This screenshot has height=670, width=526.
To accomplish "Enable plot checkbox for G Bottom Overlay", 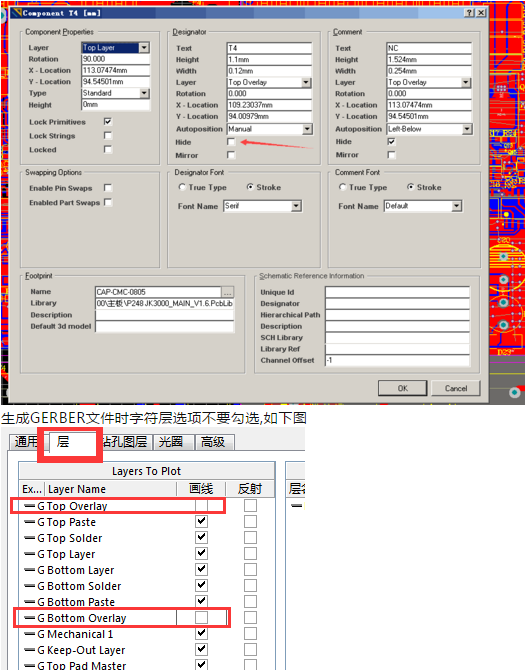I will 201,617.
